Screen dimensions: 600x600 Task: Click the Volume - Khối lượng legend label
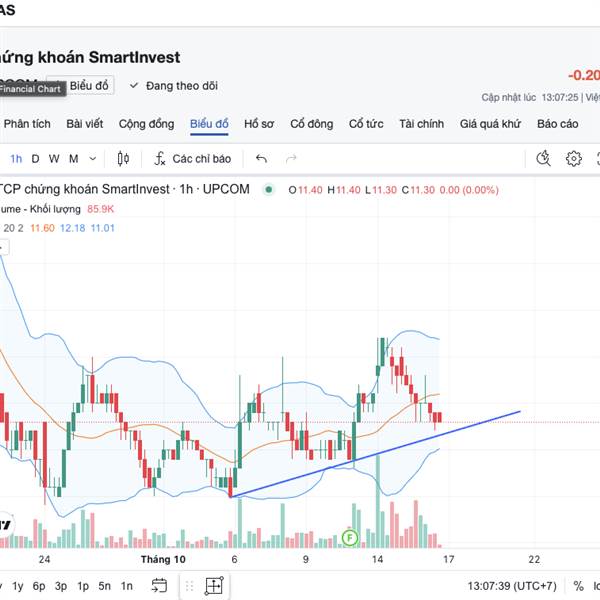pyautogui.click(x=40, y=209)
